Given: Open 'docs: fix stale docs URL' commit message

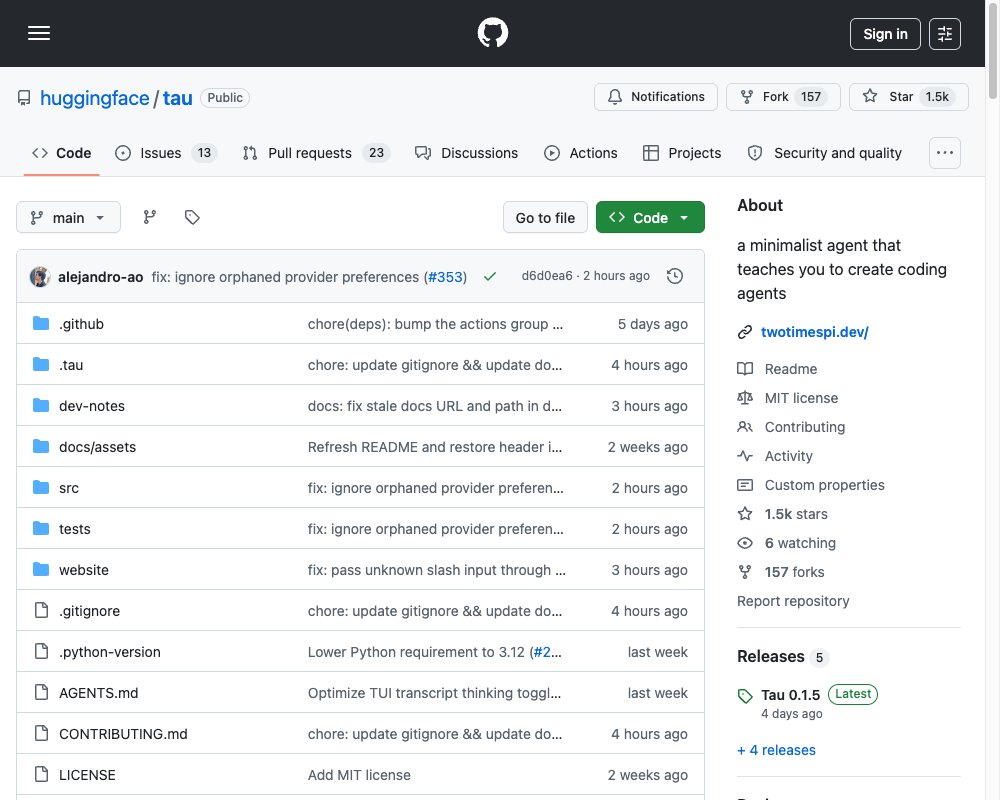Looking at the screenshot, I should (x=435, y=406).
